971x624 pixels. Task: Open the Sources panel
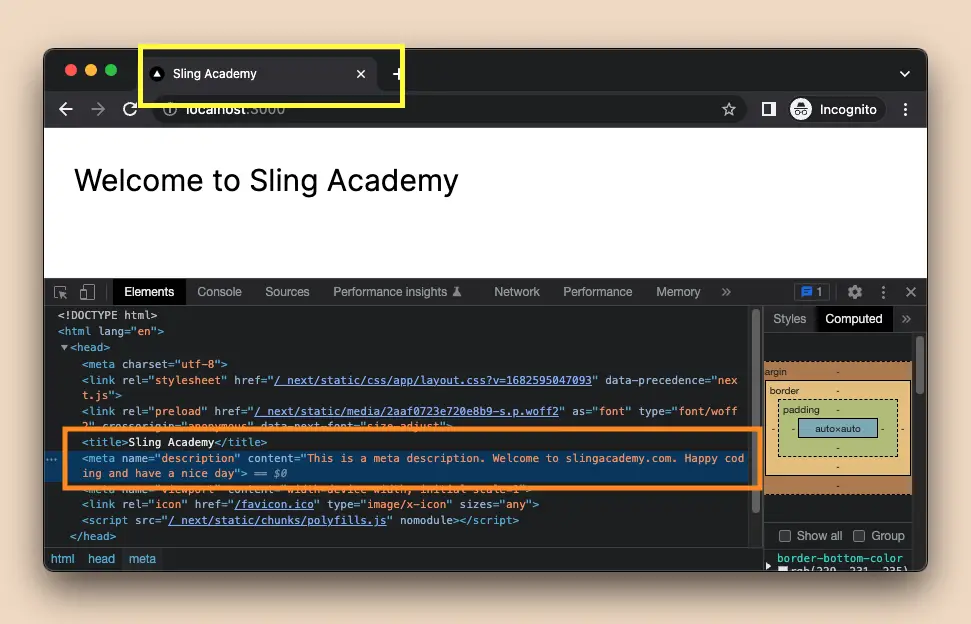click(x=287, y=292)
